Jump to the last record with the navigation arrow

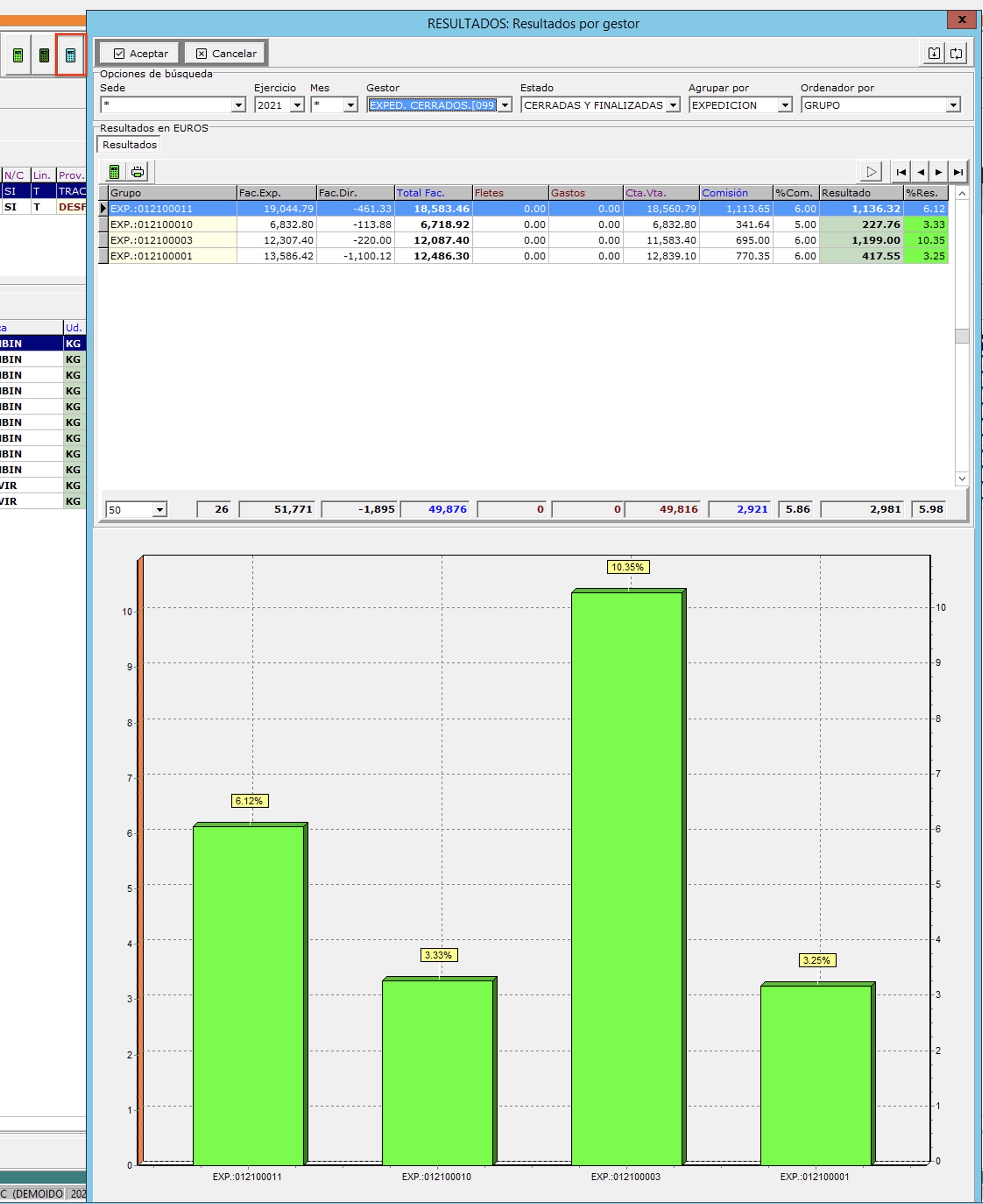958,172
